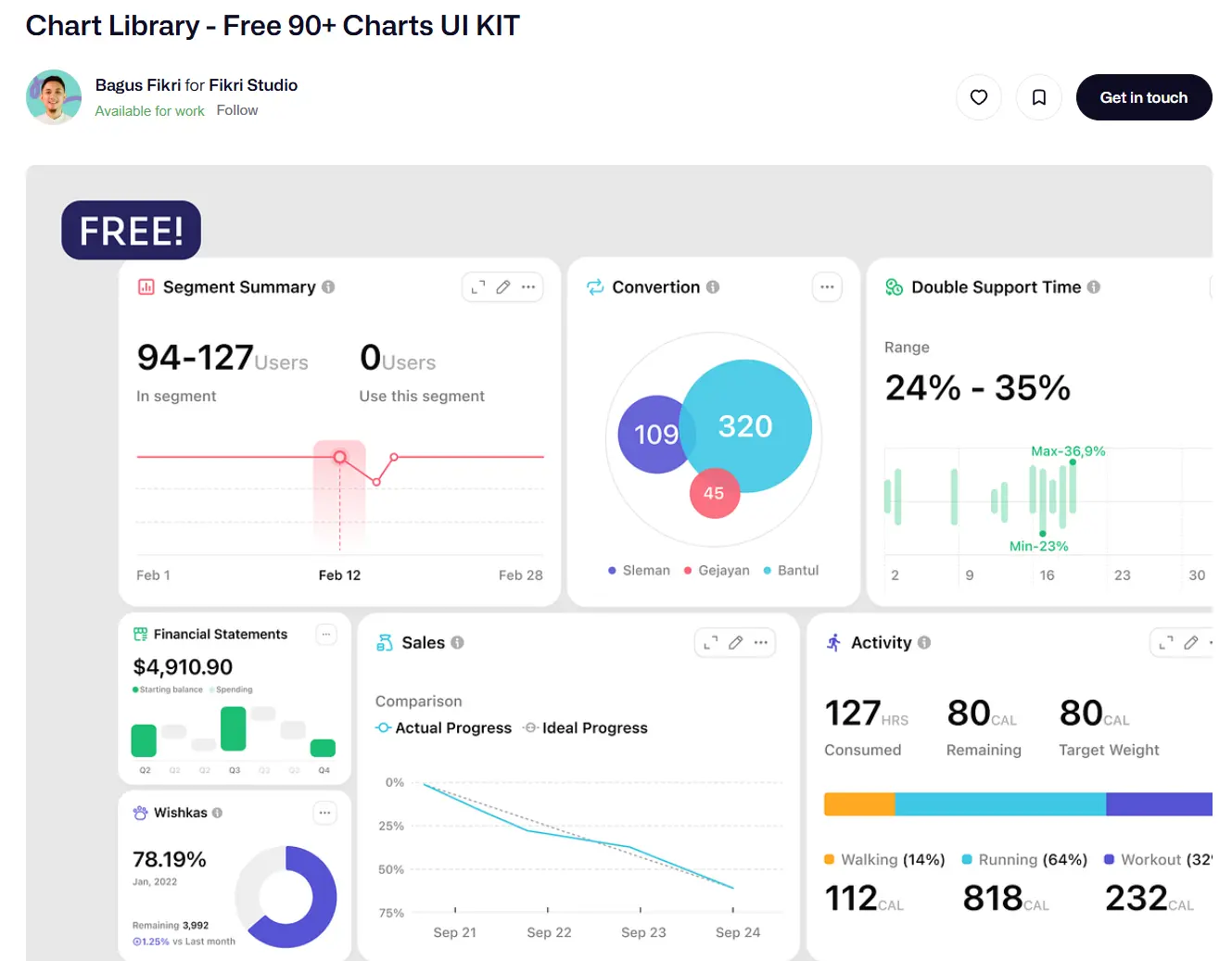
Task: Open Segment Summary more options menu
Action: 528,287
